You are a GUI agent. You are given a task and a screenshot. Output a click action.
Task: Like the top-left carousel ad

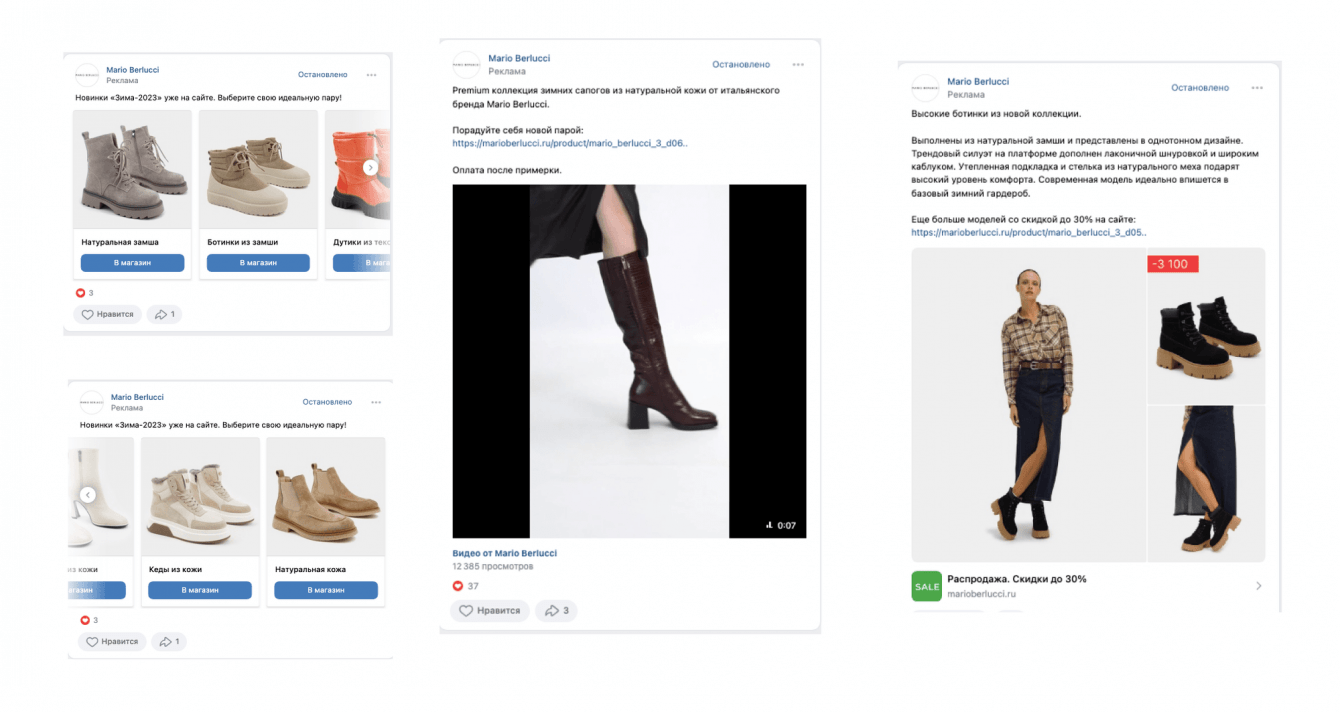107,314
